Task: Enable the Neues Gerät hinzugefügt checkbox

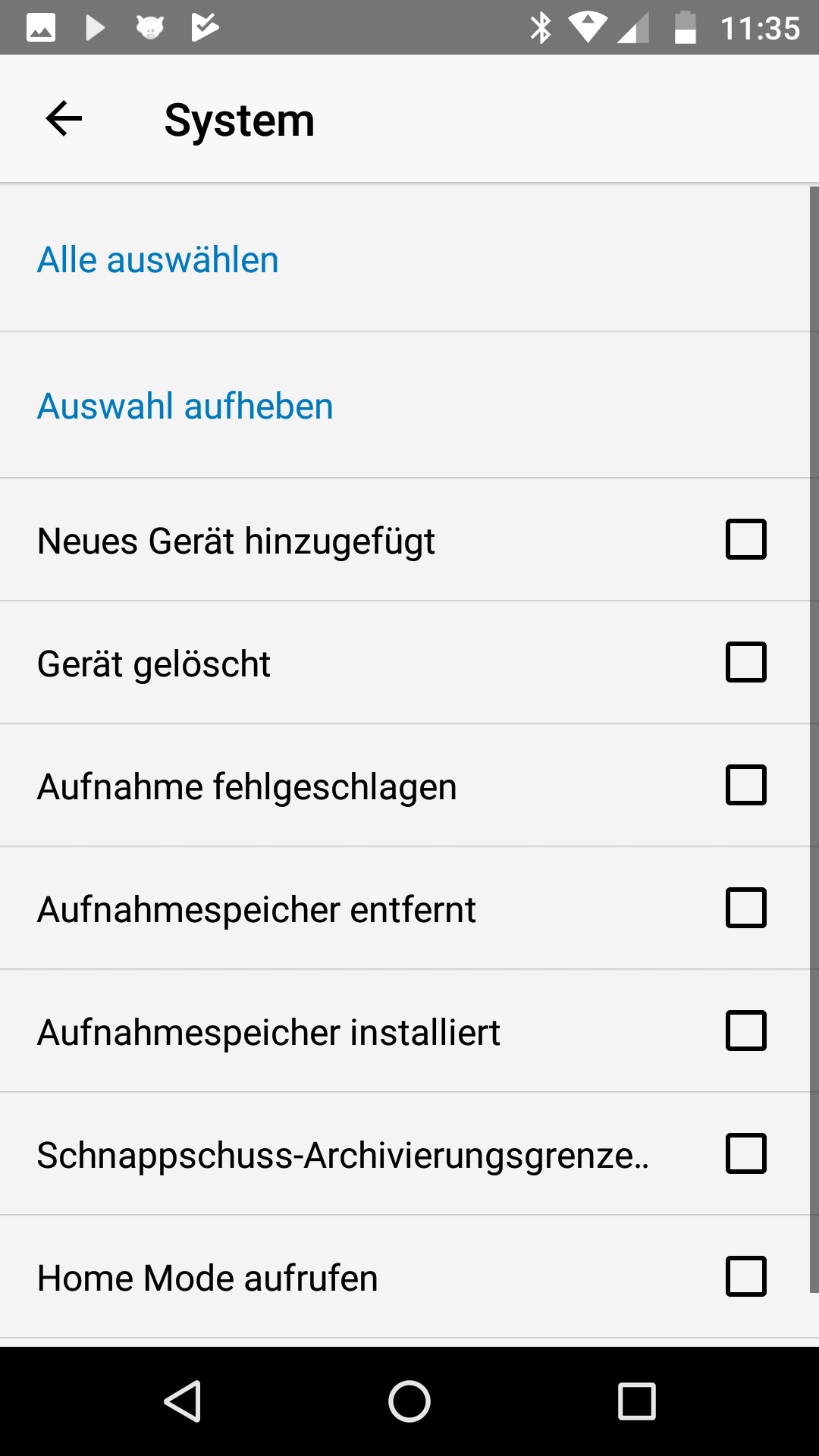Action: (x=746, y=539)
